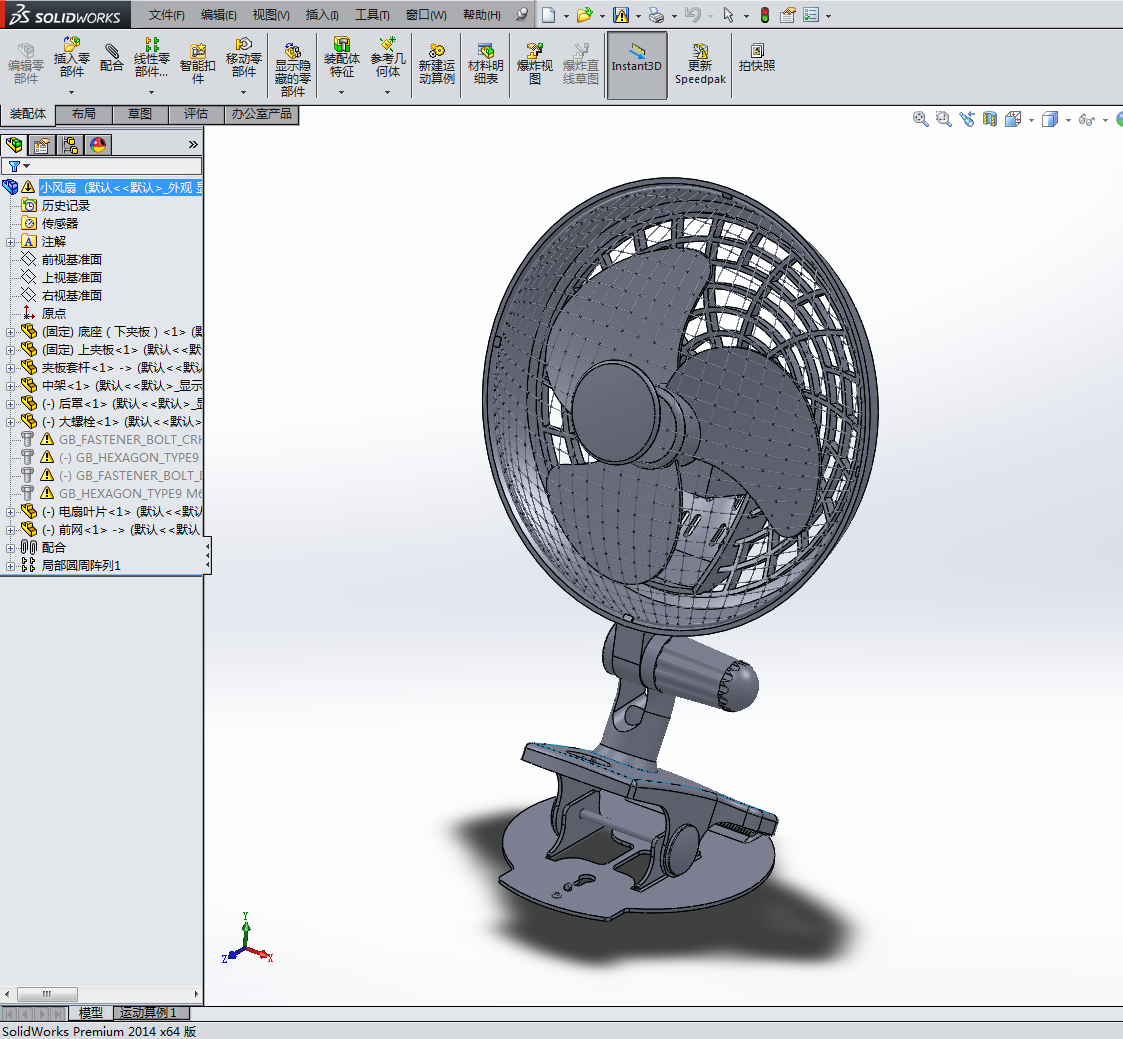Image resolution: width=1123 pixels, height=1039 pixels.
Task: Open the Insert Components (插入零部件) dropdown arrow
Action: (72, 92)
